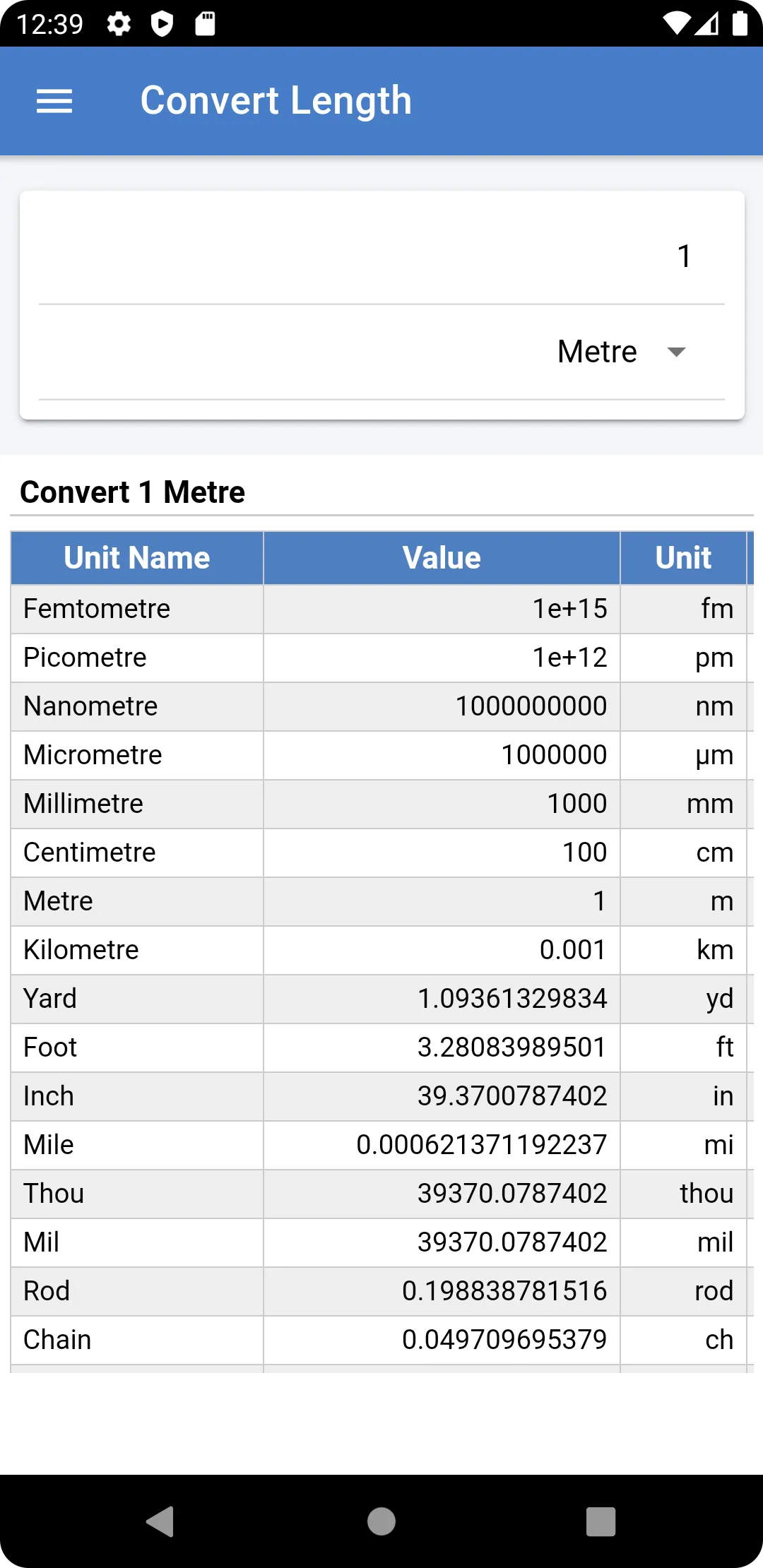Tap the Unit column header
The width and height of the screenshot is (763, 1568).
coord(683,558)
